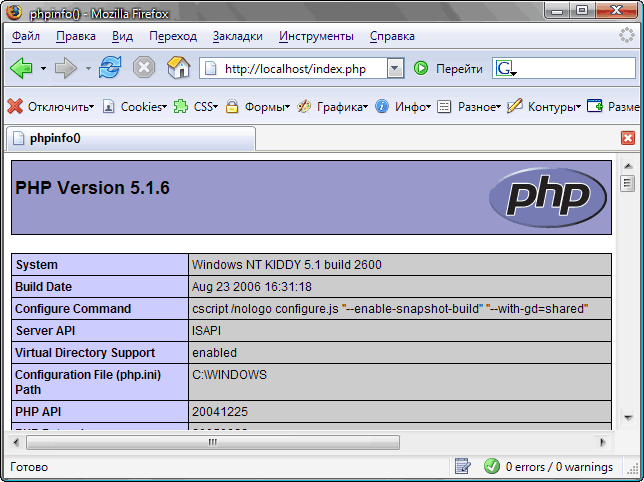Click the Разное list icon
The image size is (644, 482).
click(x=444, y=107)
